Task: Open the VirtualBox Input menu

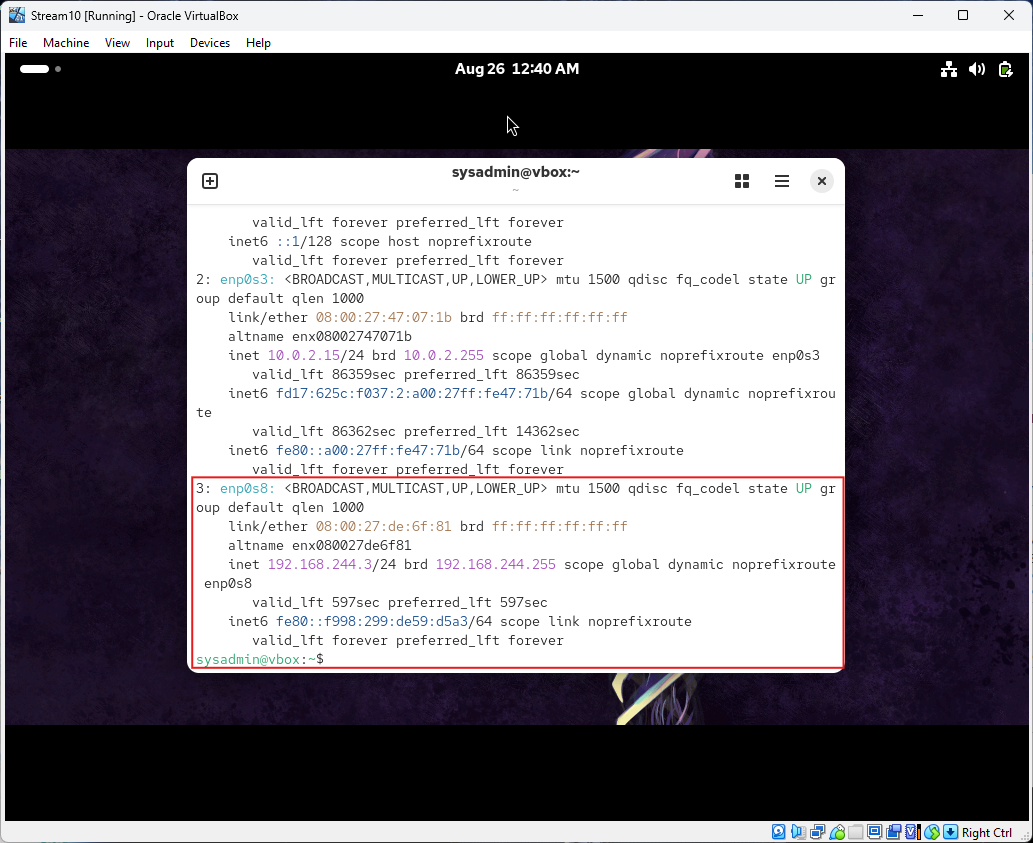Action: (x=159, y=43)
